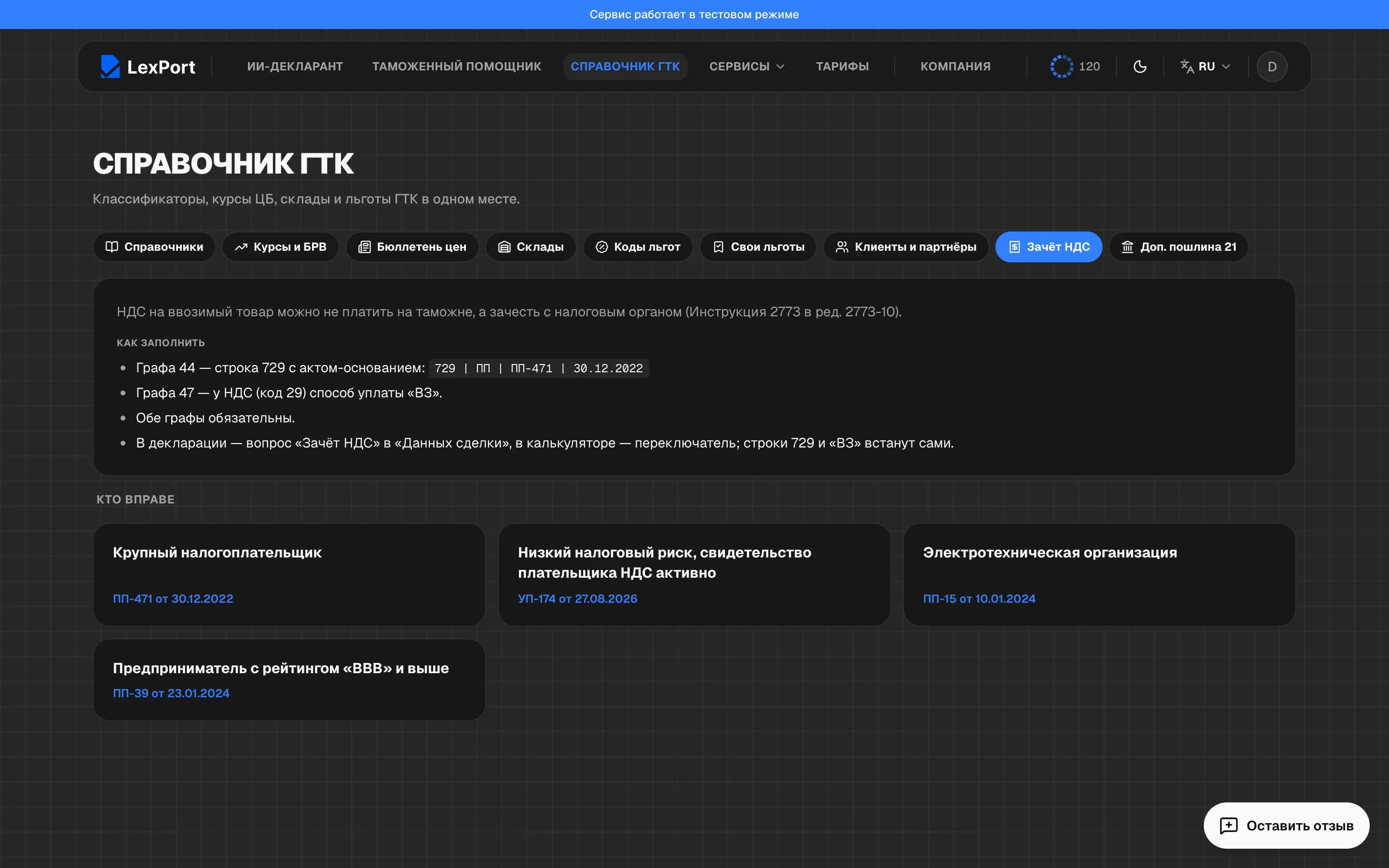Open Бюллетень цен tab label
Image resolution: width=1389 pixels, height=868 pixels.
tap(422, 247)
